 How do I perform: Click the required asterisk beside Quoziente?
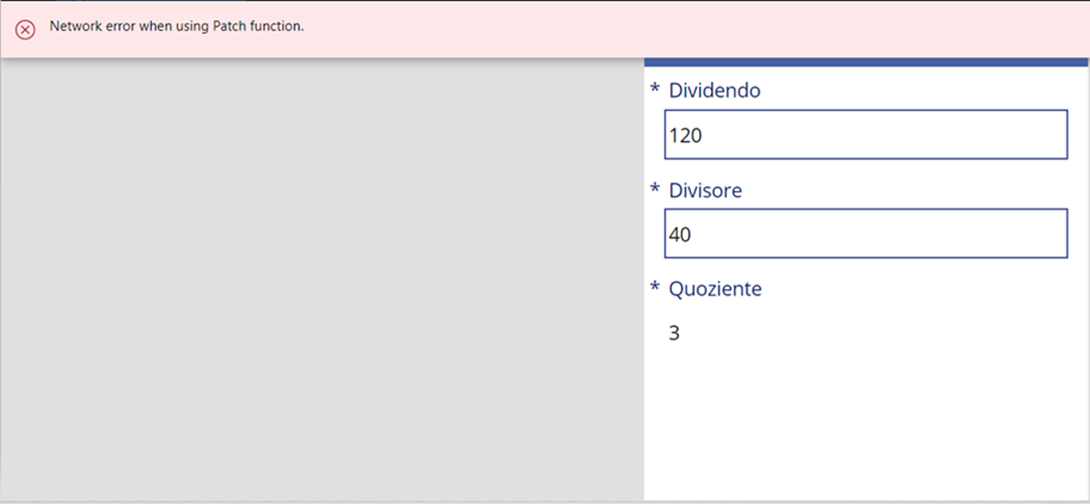[x=655, y=289]
